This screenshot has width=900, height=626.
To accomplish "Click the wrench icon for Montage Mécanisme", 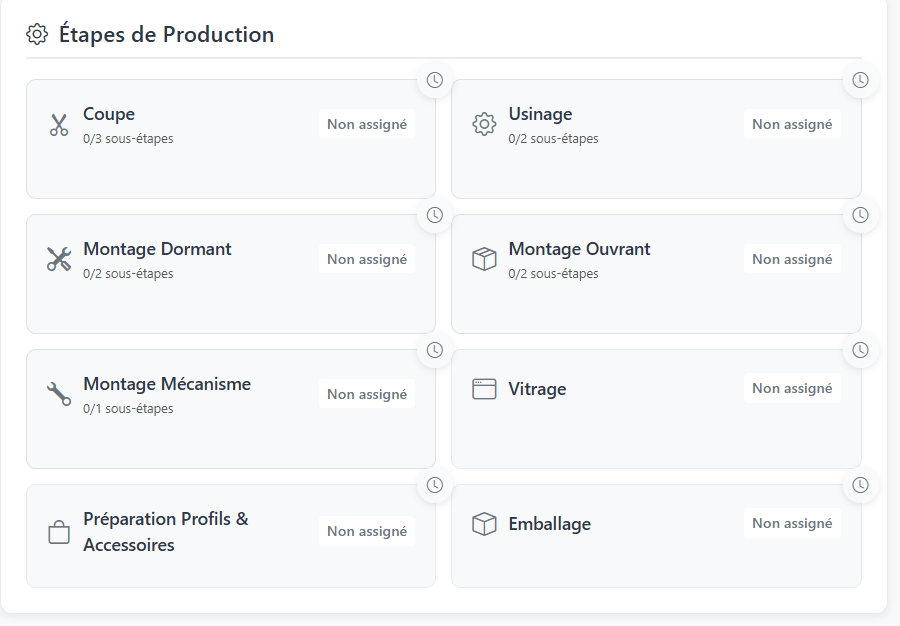I will 59,394.
